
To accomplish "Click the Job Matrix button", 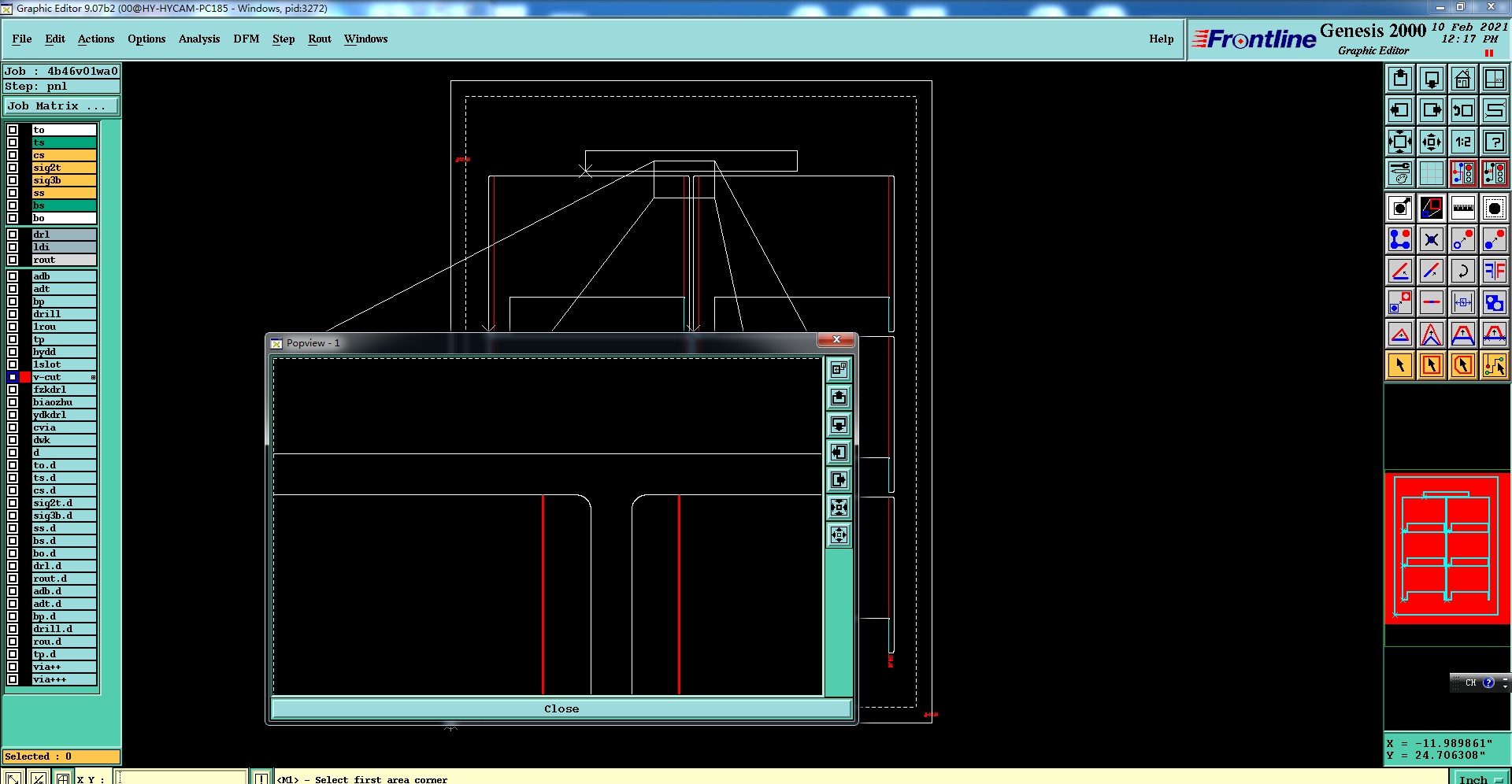I will coord(61,105).
